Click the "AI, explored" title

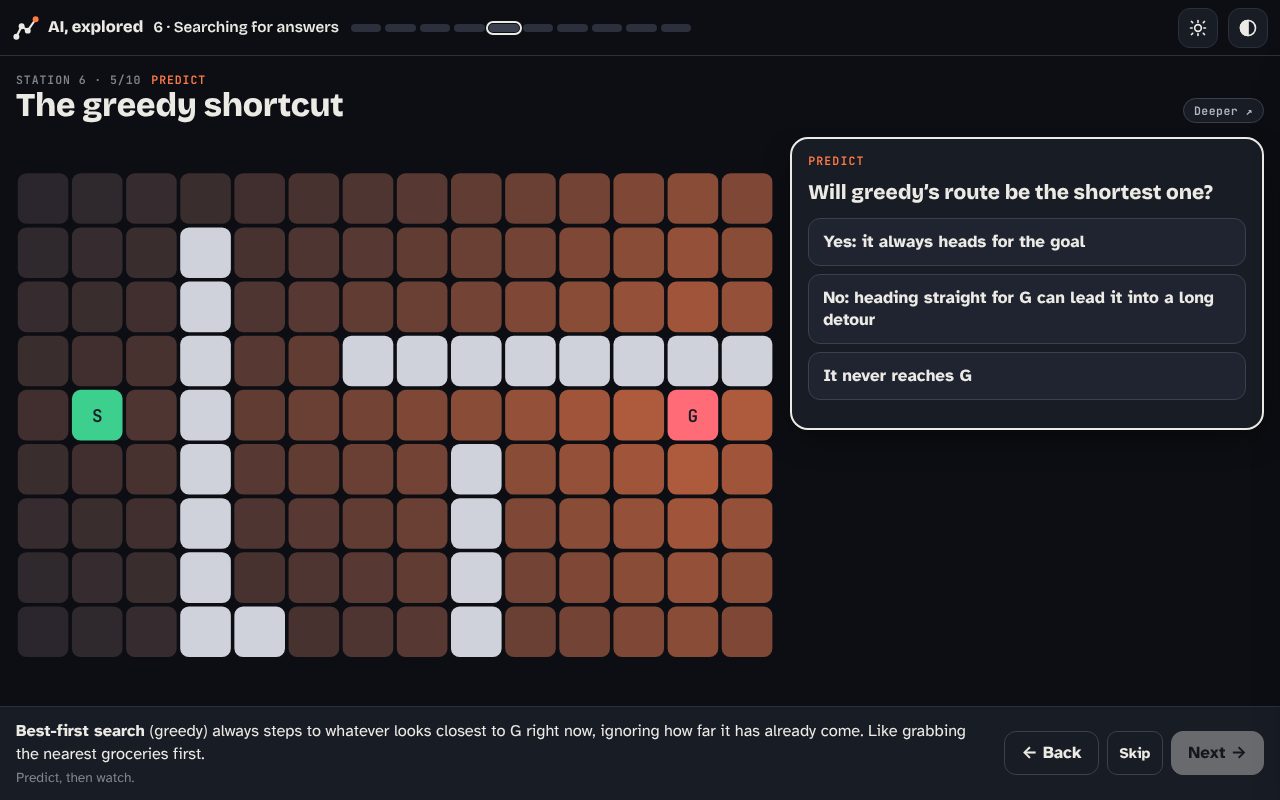coord(95,27)
